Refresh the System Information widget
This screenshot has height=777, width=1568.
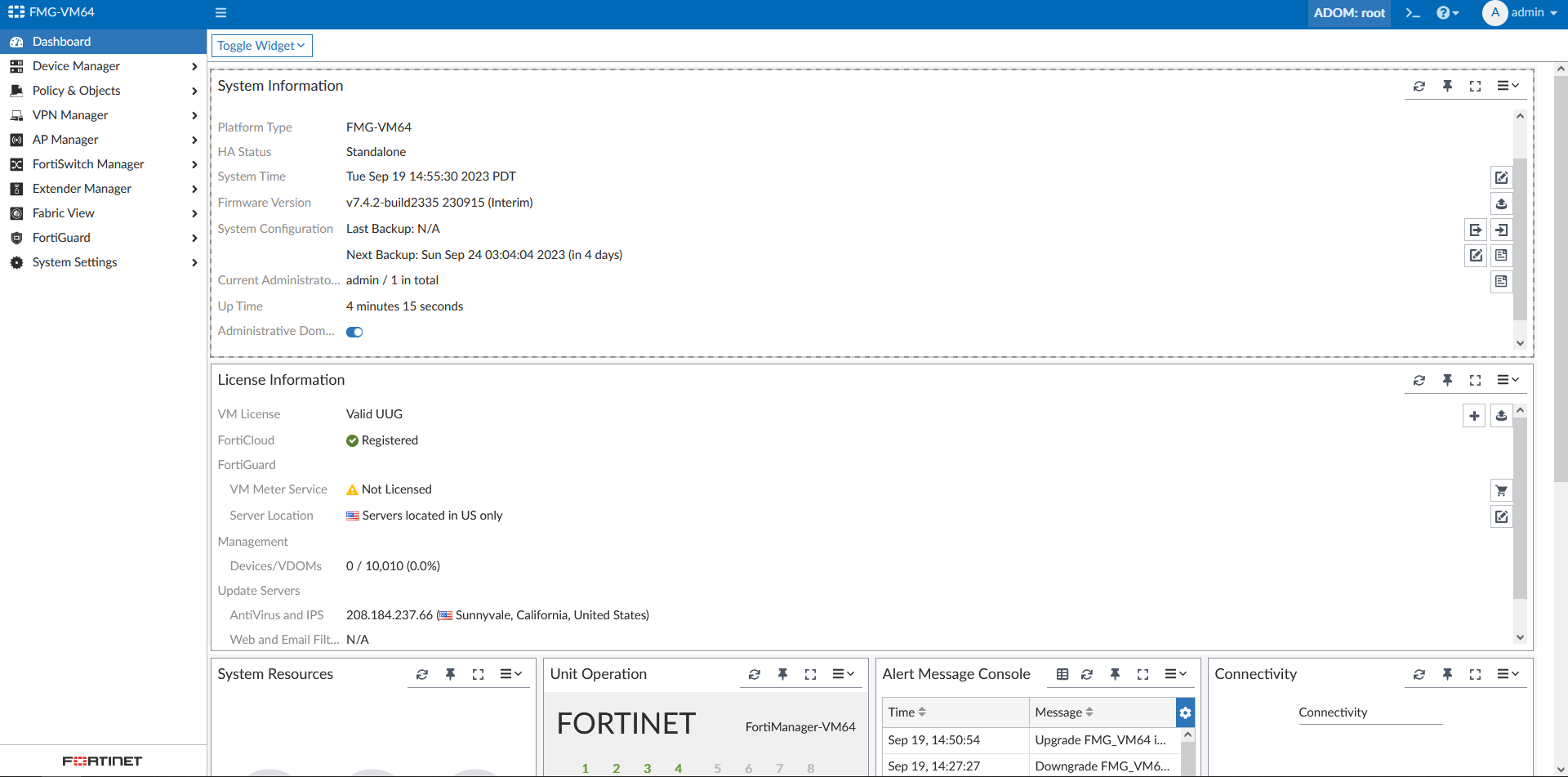click(x=1420, y=86)
